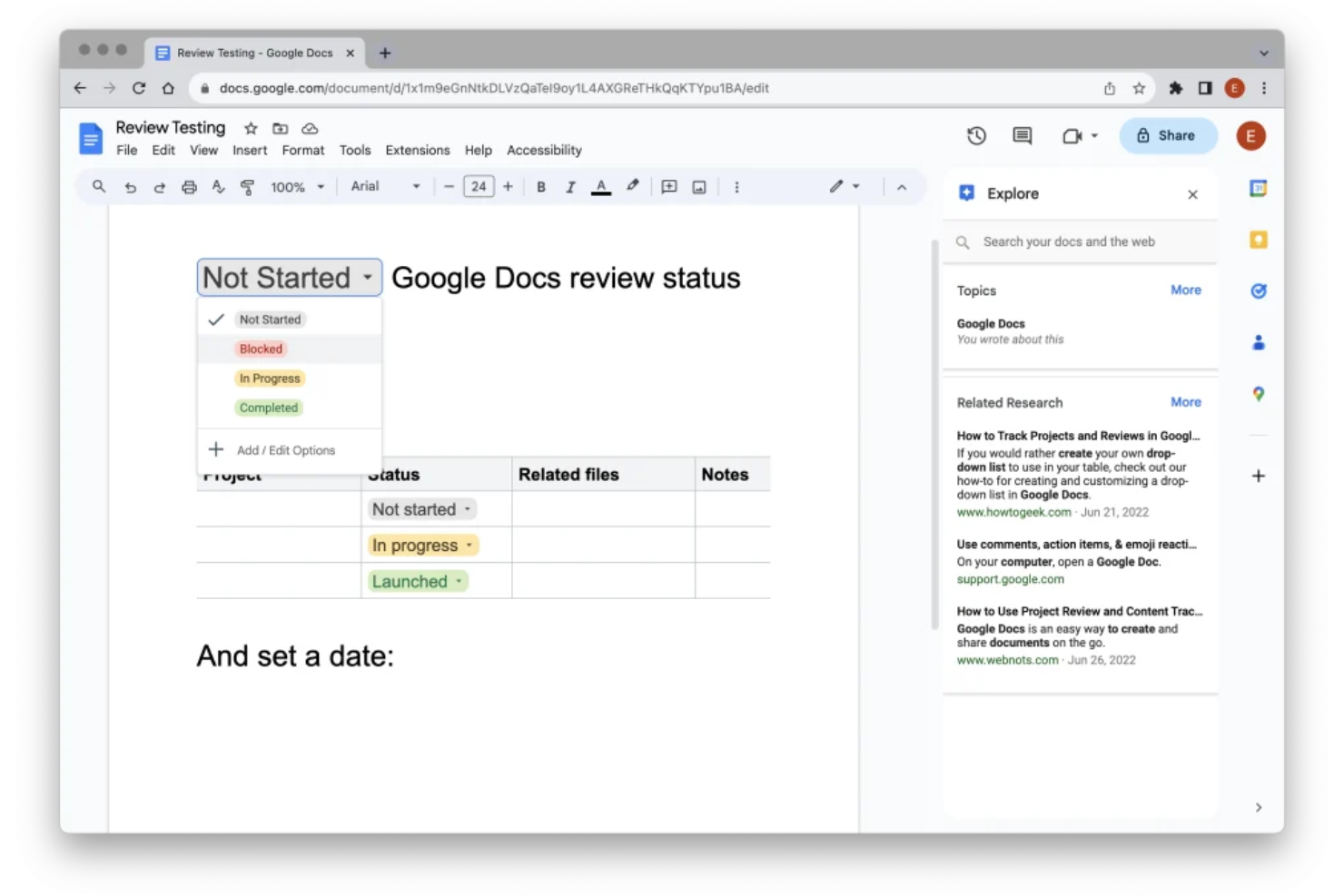Viewport: 1344px width, 896px height.
Task: Open Google Calendar side panel
Action: point(1258,189)
